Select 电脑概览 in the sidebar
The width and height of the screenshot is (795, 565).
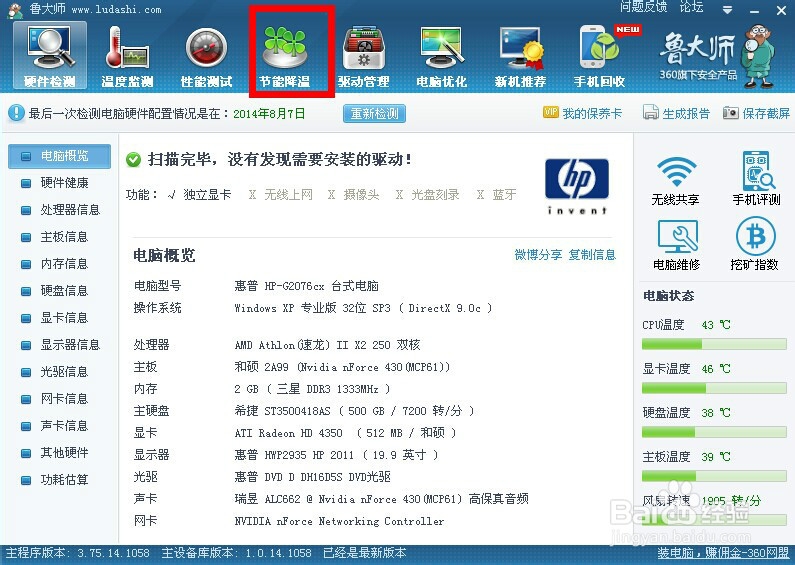pos(59,156)
